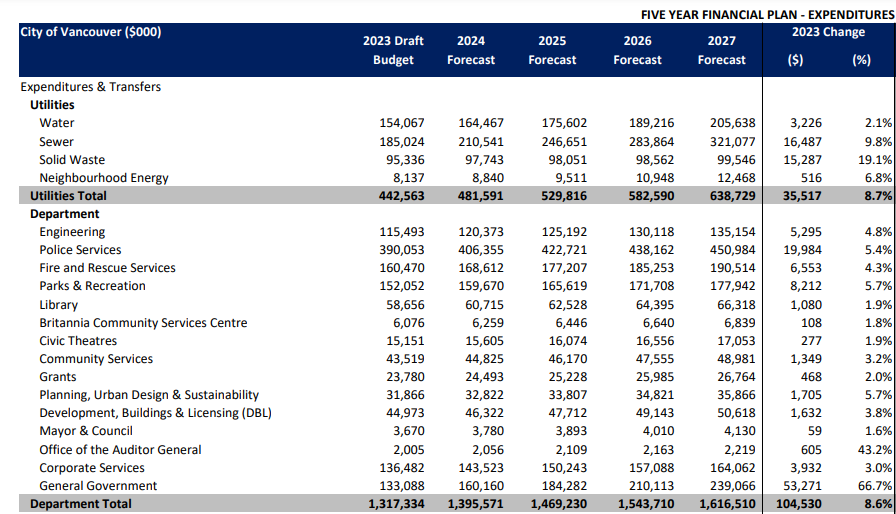Image resolution: width=896 pixels, height=514 pixels.
Task: Click the 'Department Total' row label
Action: 81,504
